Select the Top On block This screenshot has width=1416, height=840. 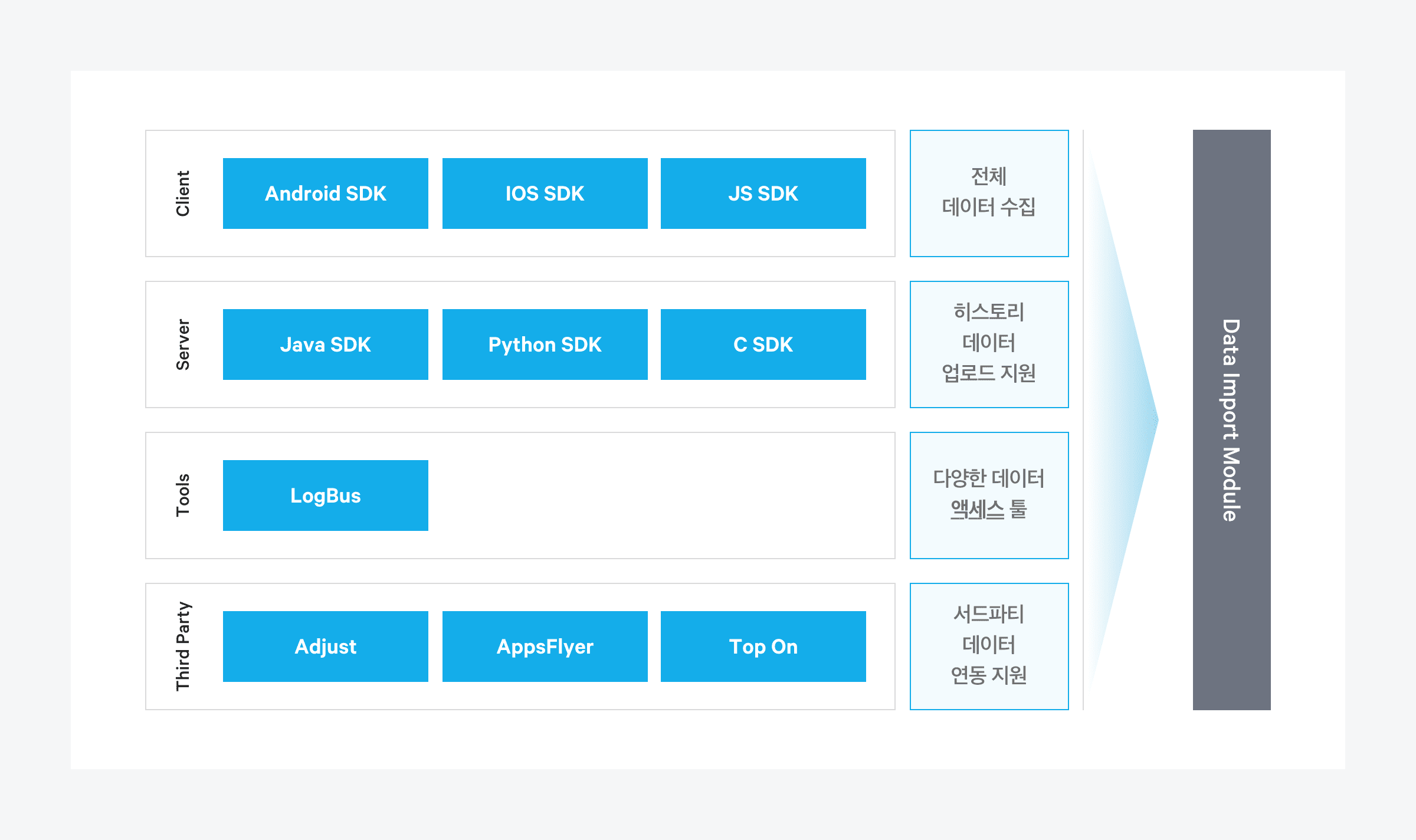pos(763,647)
